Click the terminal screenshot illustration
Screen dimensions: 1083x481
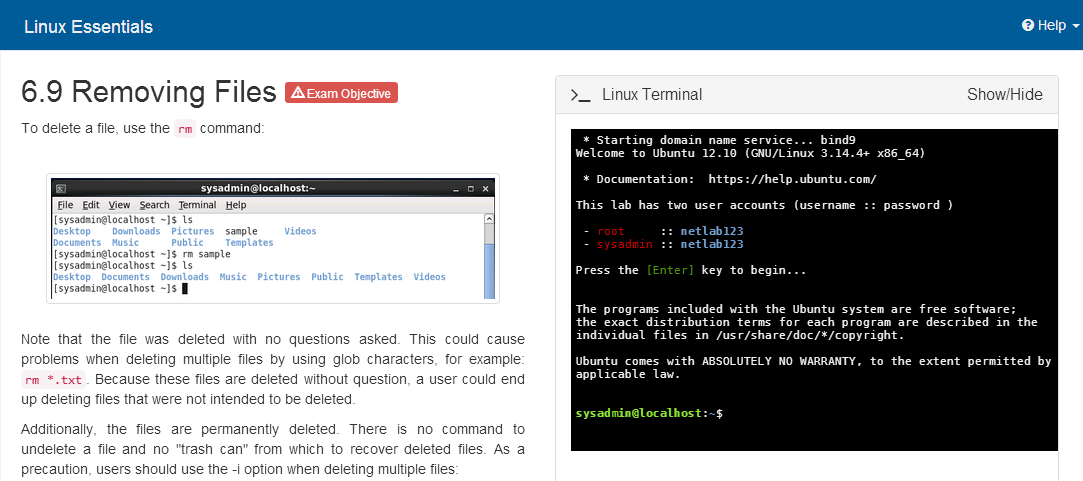pos(273,238)
